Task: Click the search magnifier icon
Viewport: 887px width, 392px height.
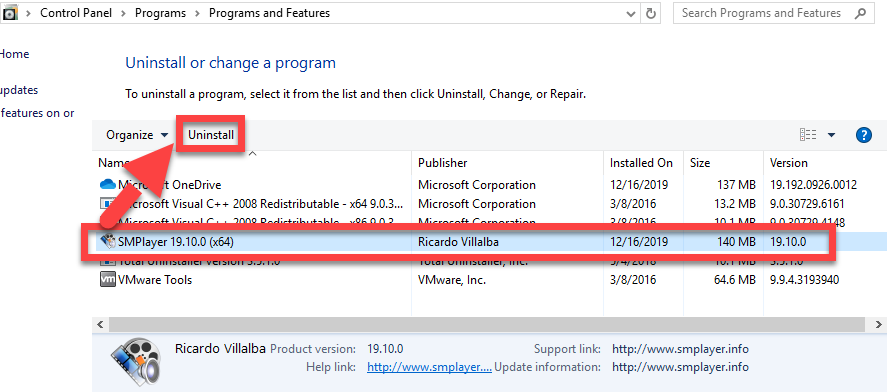Action: [860, 13]
